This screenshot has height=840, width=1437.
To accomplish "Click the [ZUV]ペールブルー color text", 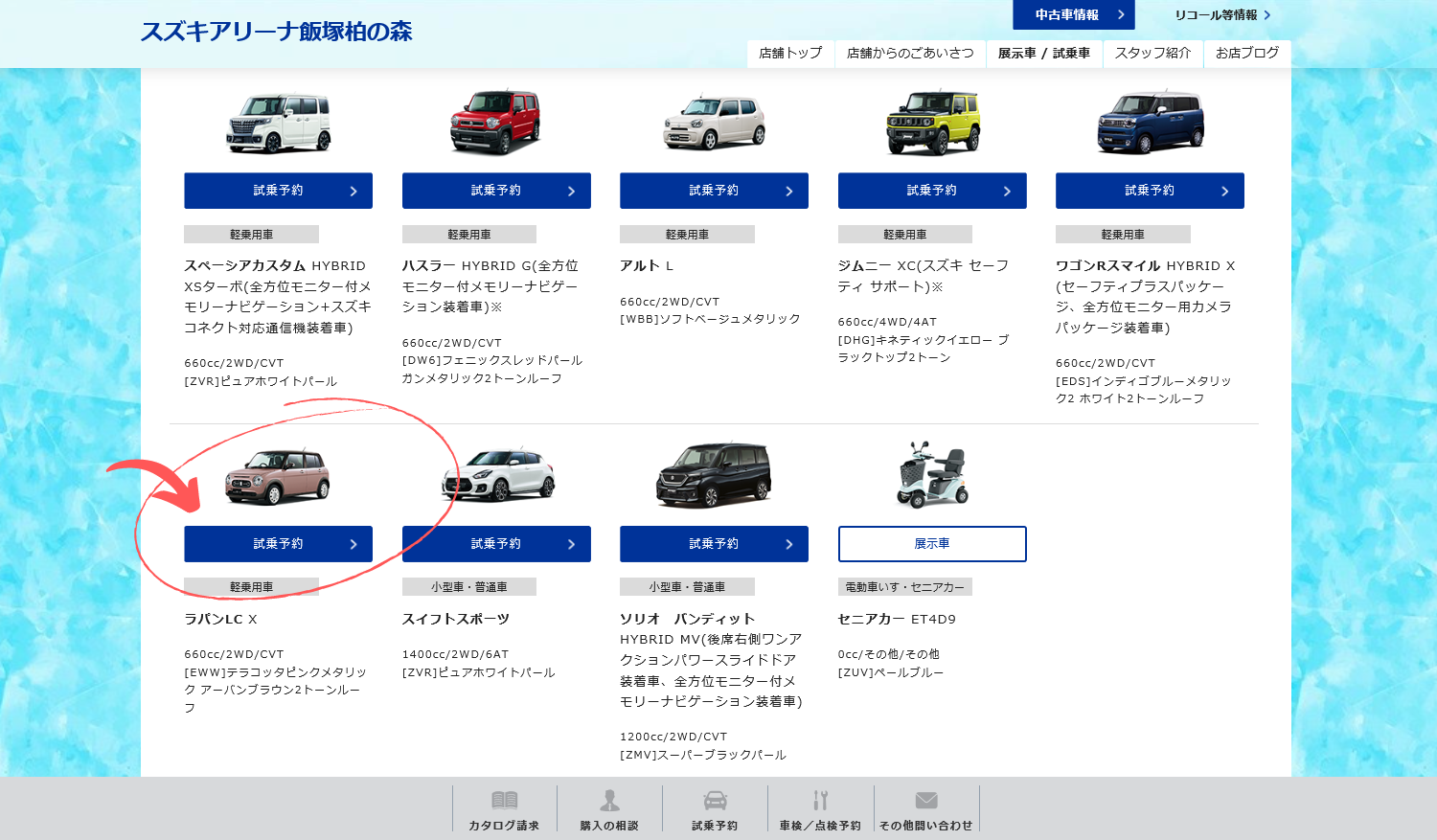I will click(891, 673).
